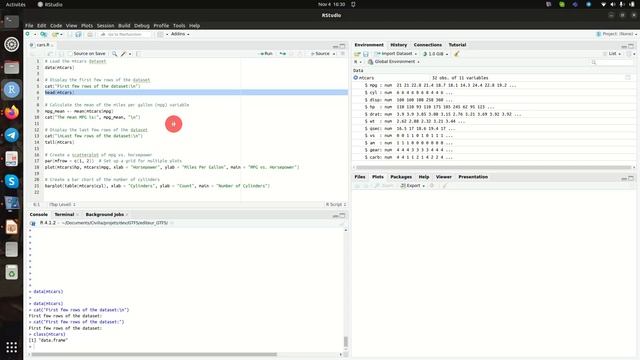Image resolution: width=640 pixels, height=360 pixels.
Task: Click the Find/Replace magnifier icon in editor
Action: tap(114, 54)
